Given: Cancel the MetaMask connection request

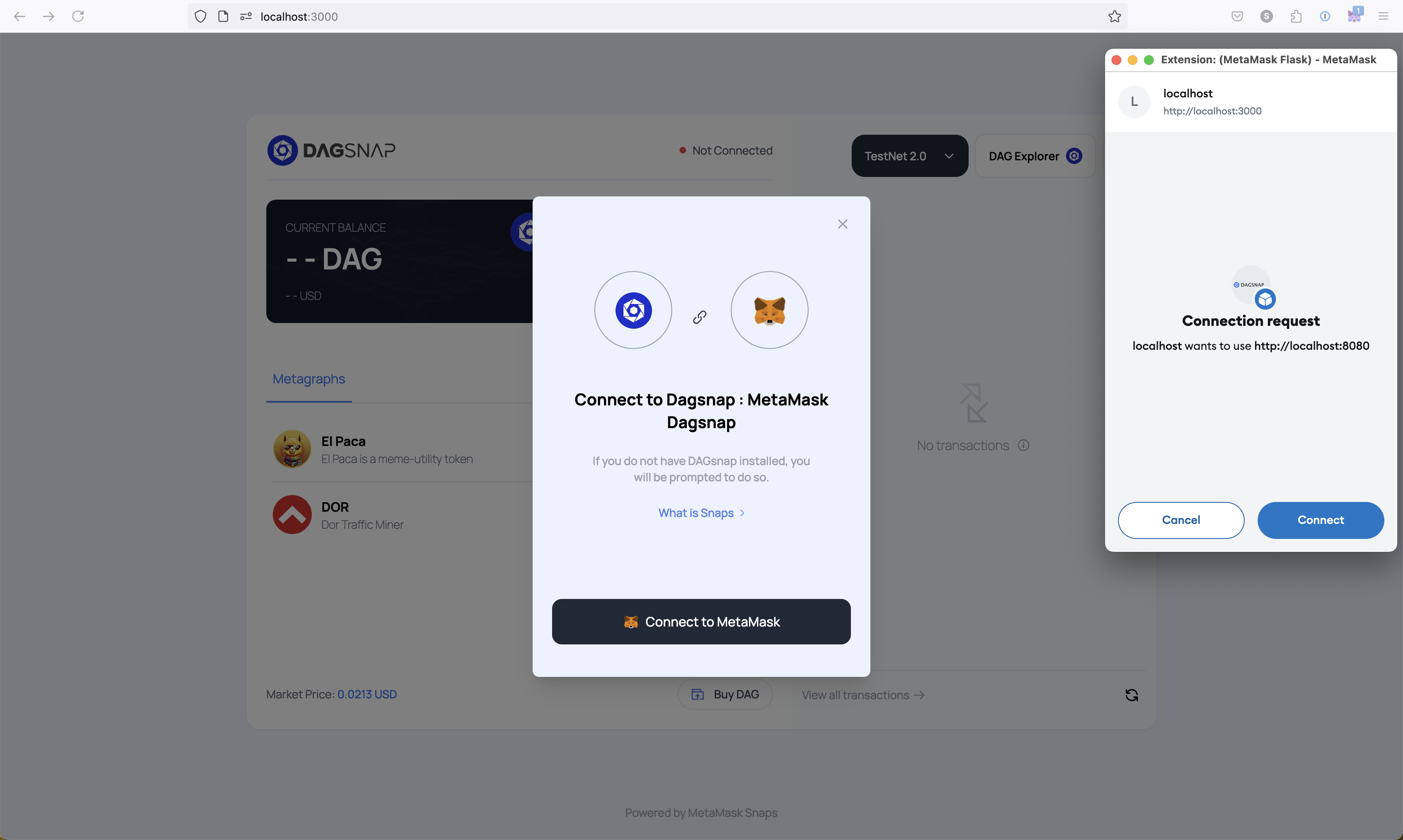Looking at the screenshot, I should coord(1181,519).
